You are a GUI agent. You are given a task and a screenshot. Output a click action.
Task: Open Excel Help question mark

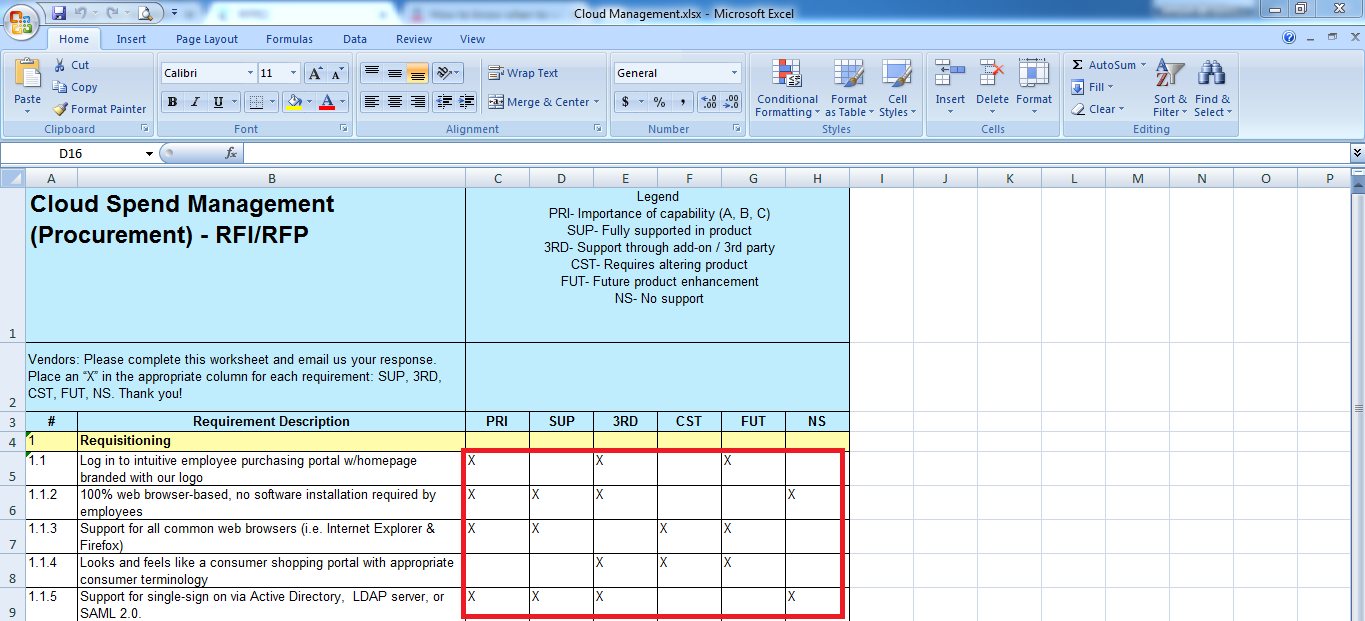(1289, 38)
